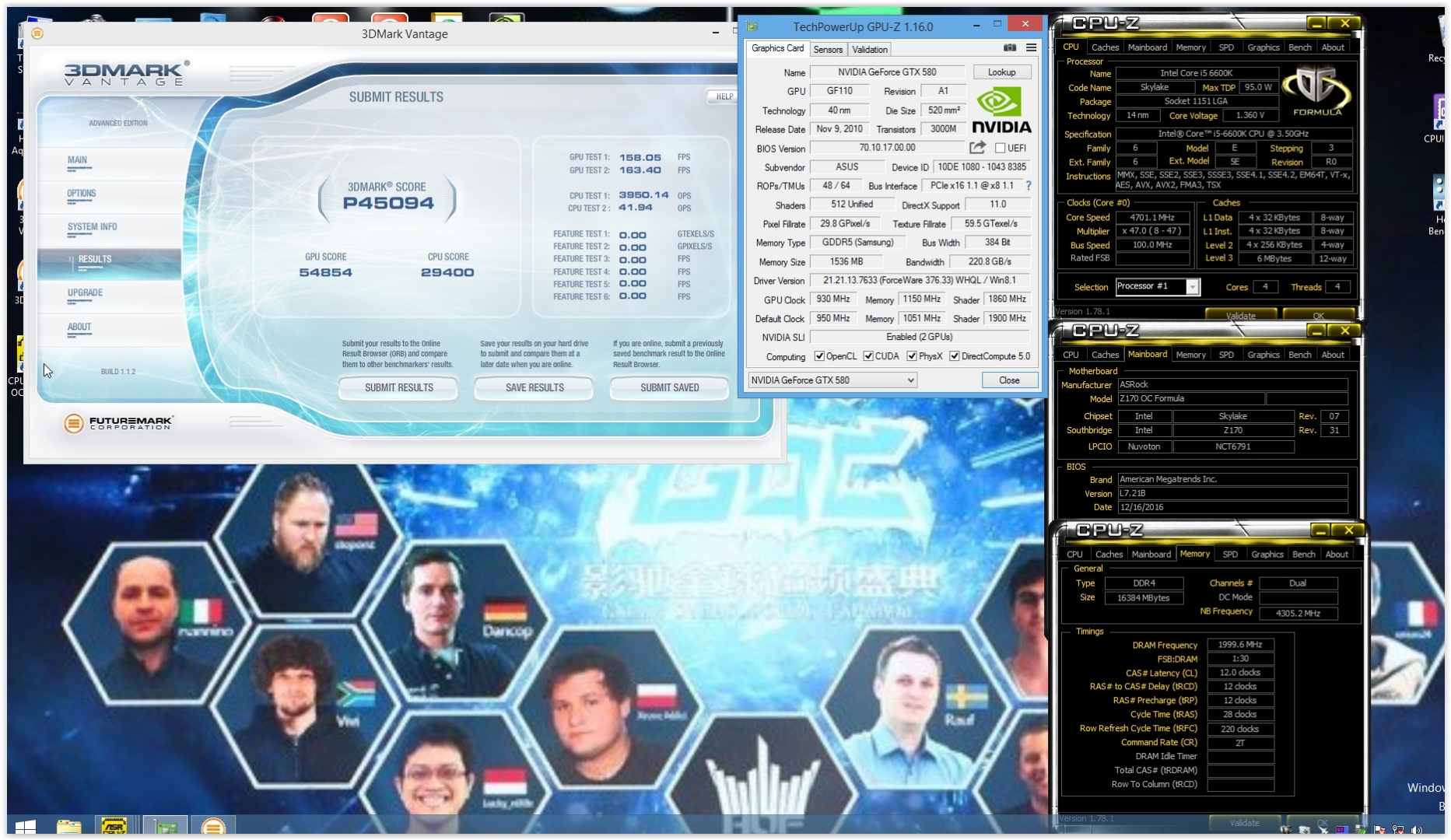Image resolution: width=1451 pixels, height=840 pixels.
Task: Click the SUBMIT RESULTS button
Action: coord(398,387)
